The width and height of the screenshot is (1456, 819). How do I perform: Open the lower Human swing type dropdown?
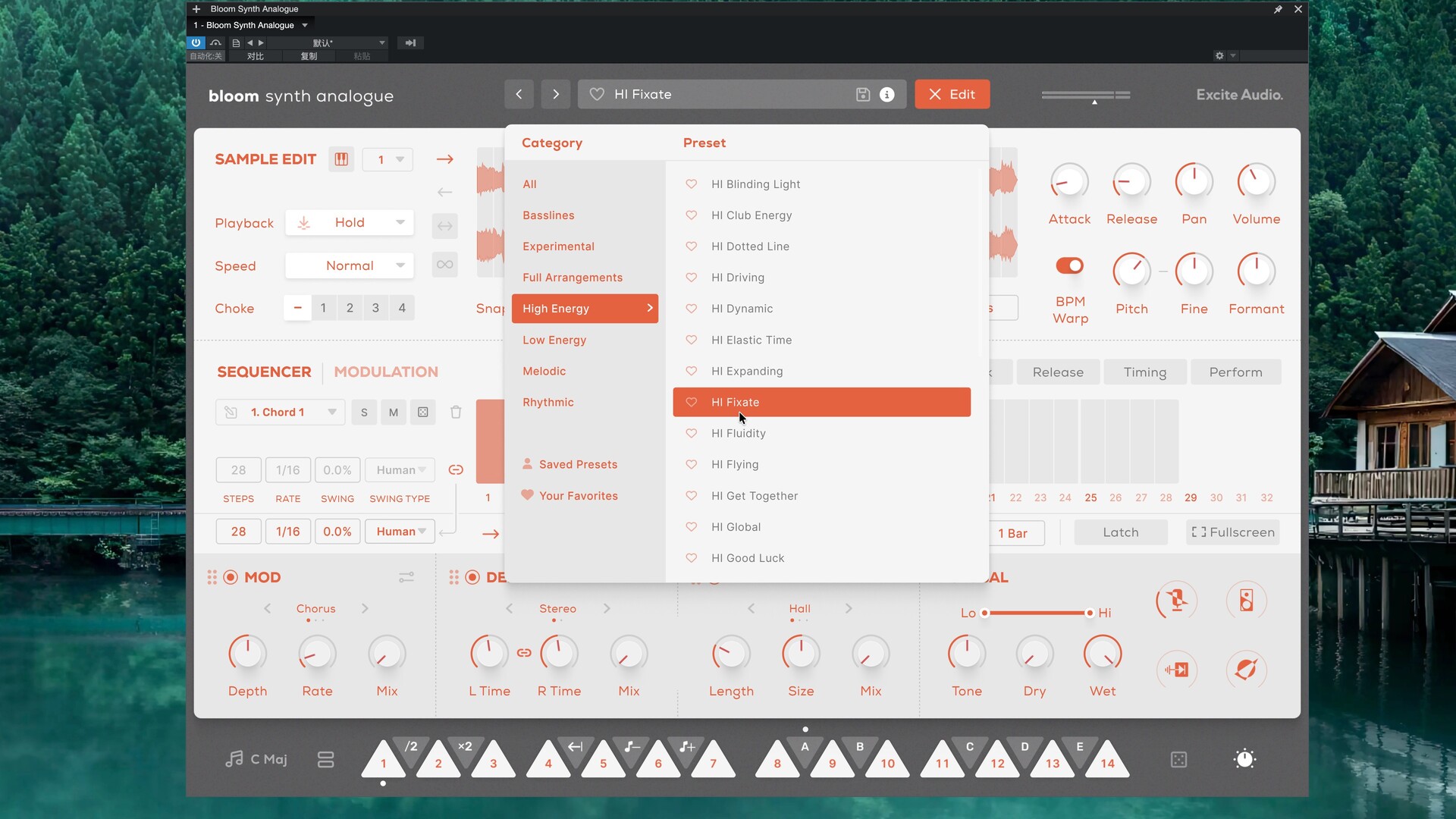pos(400,532)
